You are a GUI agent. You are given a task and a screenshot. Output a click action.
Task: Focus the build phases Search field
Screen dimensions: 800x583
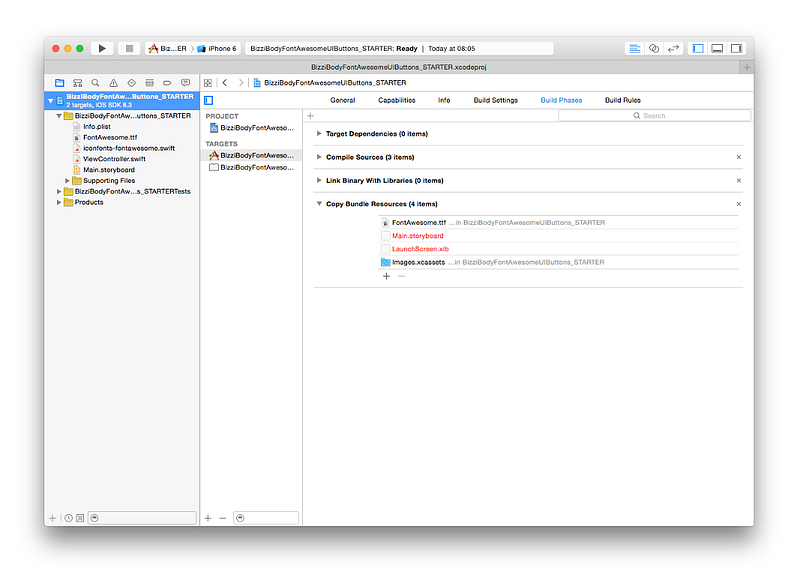pyautogui.click(x=655, y=116)
